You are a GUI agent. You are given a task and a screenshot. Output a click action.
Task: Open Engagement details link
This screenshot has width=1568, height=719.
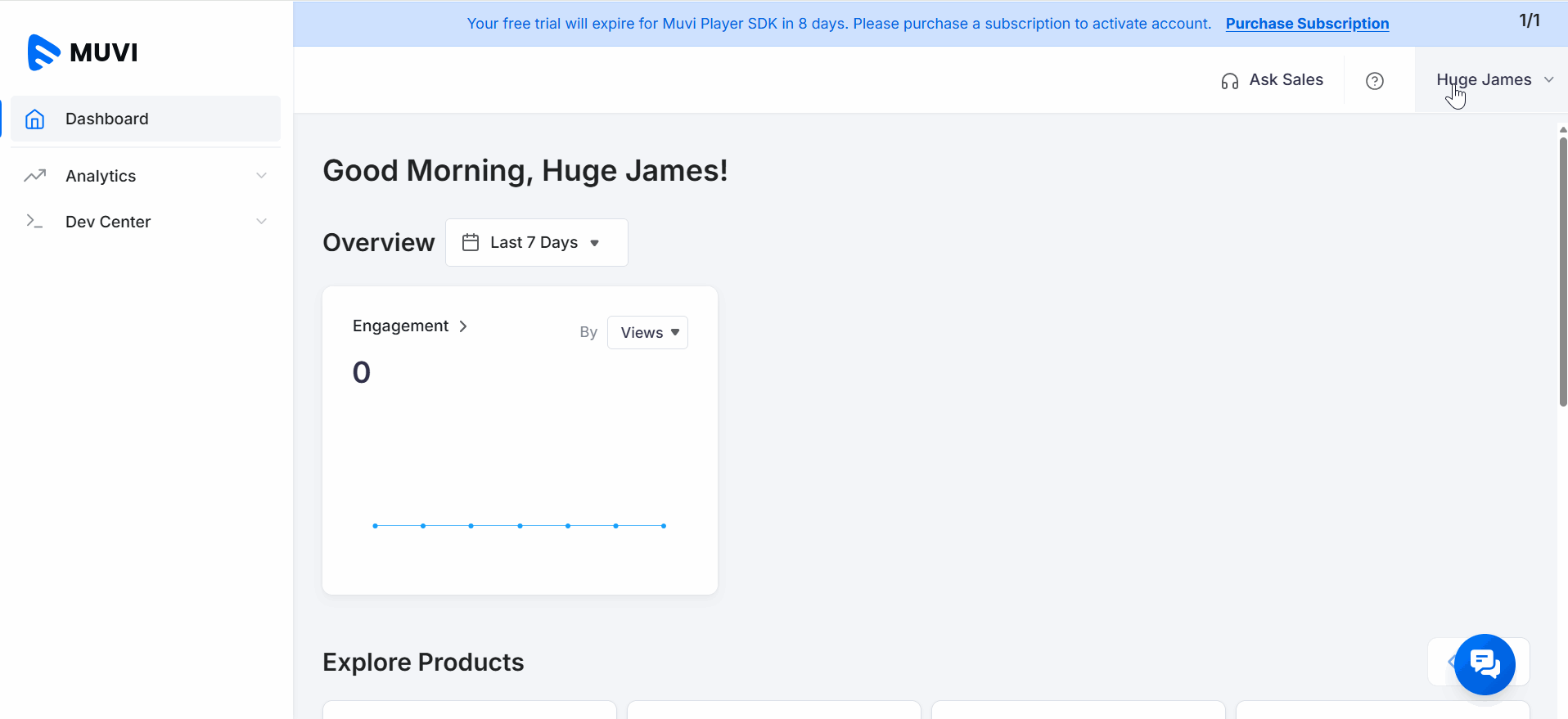(x=409, y=326)
